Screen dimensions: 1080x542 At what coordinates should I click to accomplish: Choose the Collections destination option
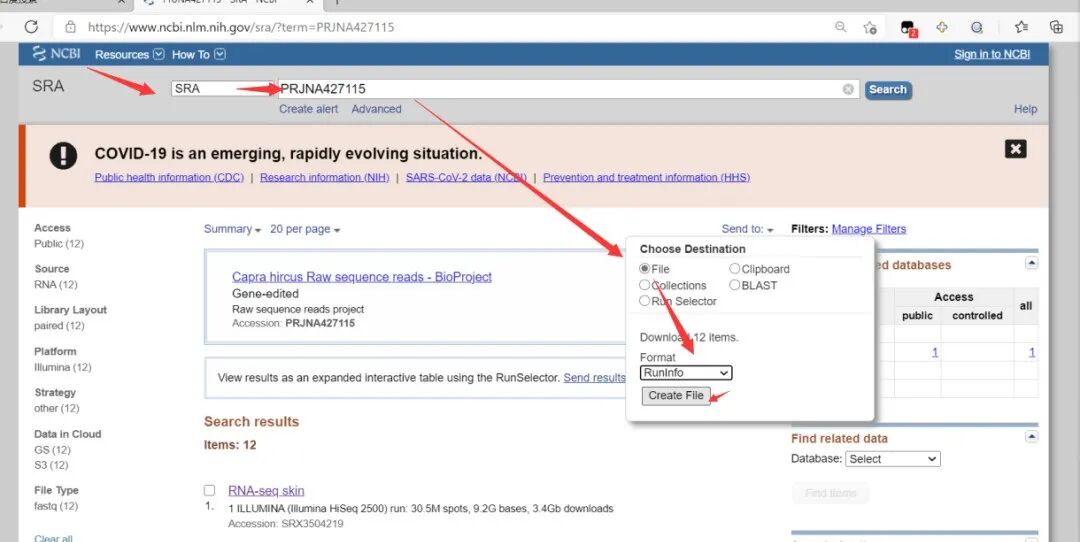(644, 284)
